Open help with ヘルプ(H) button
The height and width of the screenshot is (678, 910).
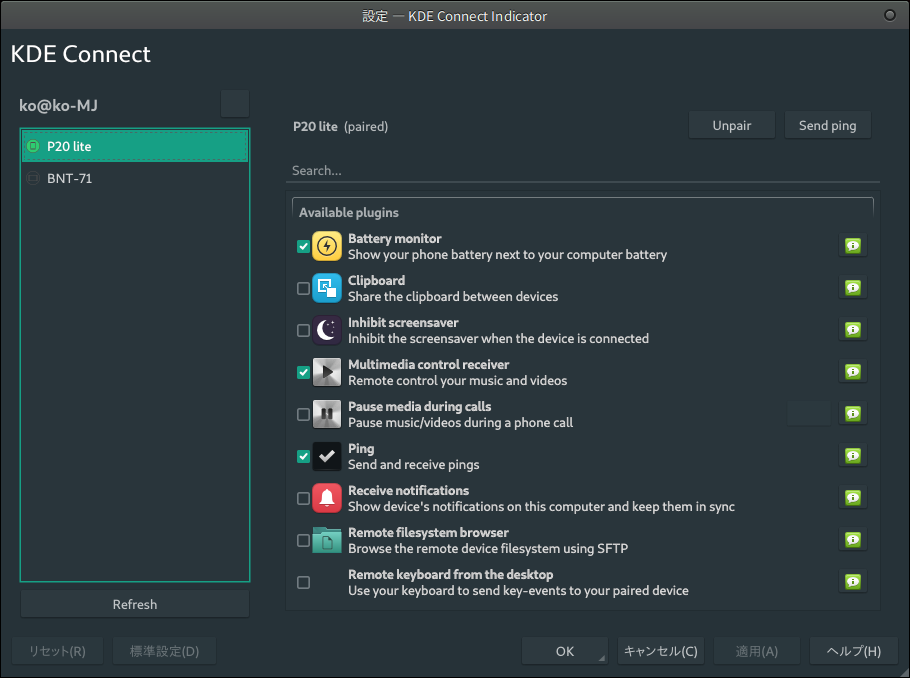coord(853,651)
